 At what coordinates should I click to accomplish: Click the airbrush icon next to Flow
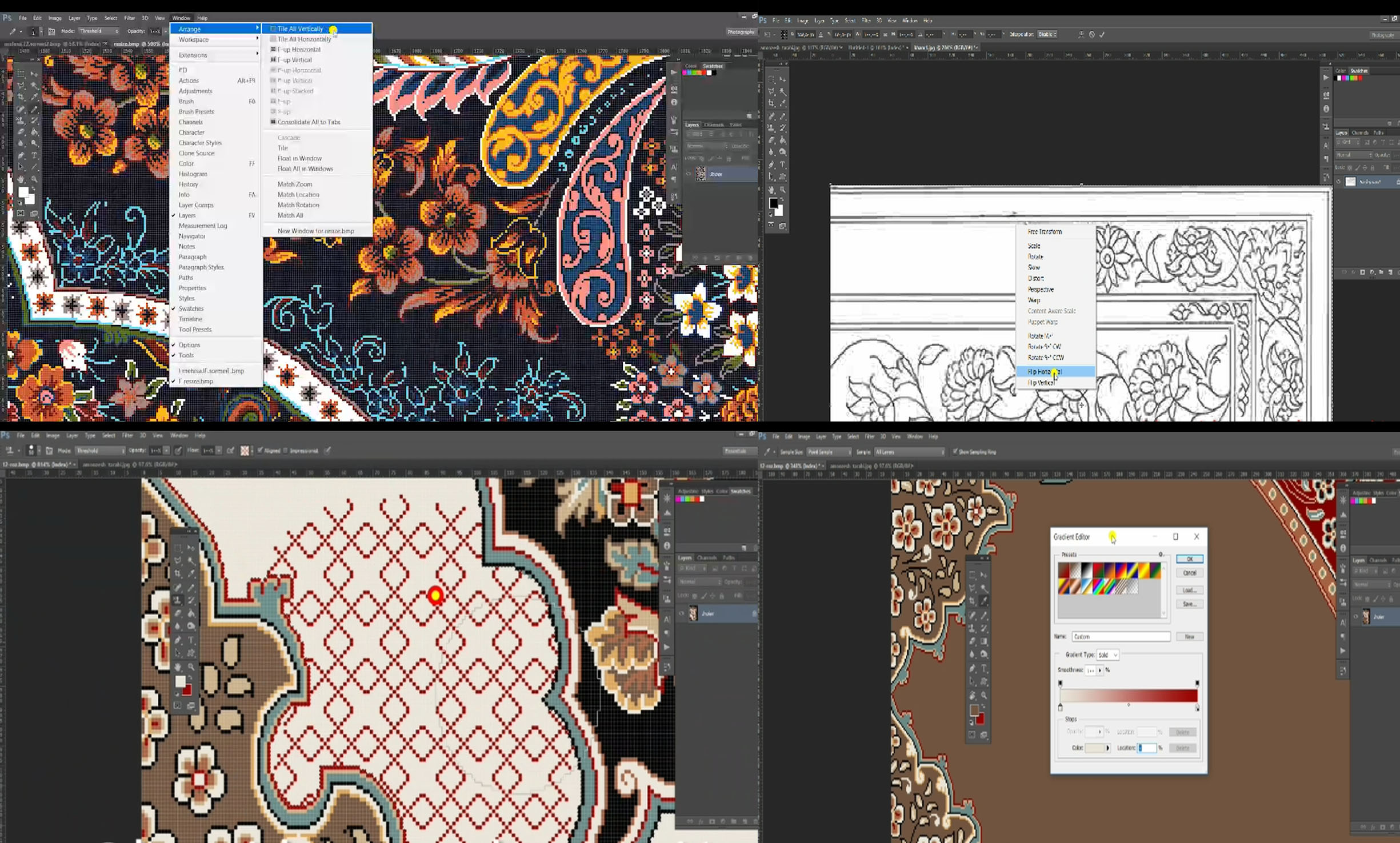pos(231,451)
